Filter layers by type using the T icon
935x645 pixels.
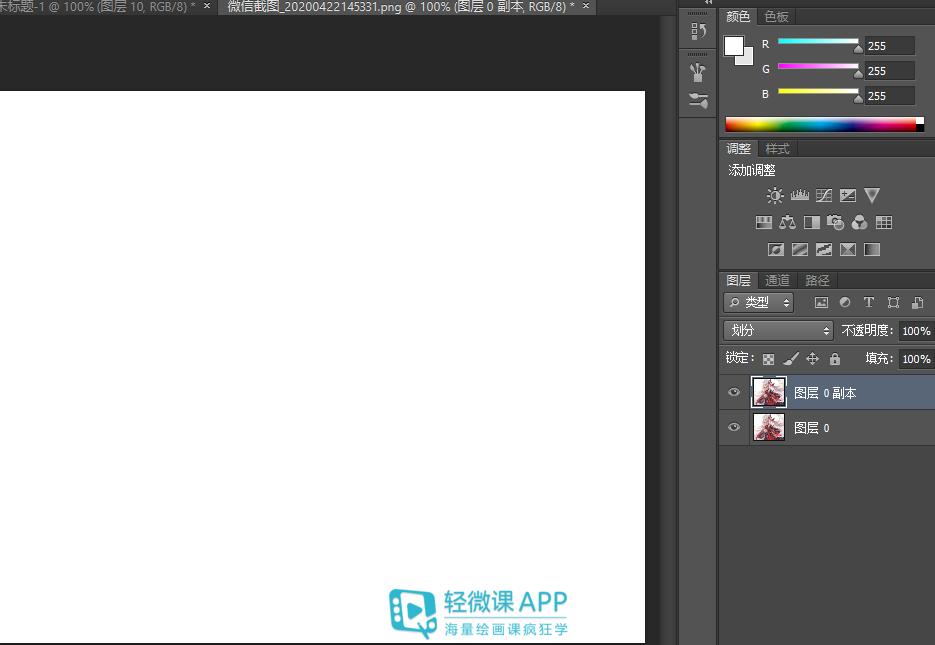click(869, 302)
